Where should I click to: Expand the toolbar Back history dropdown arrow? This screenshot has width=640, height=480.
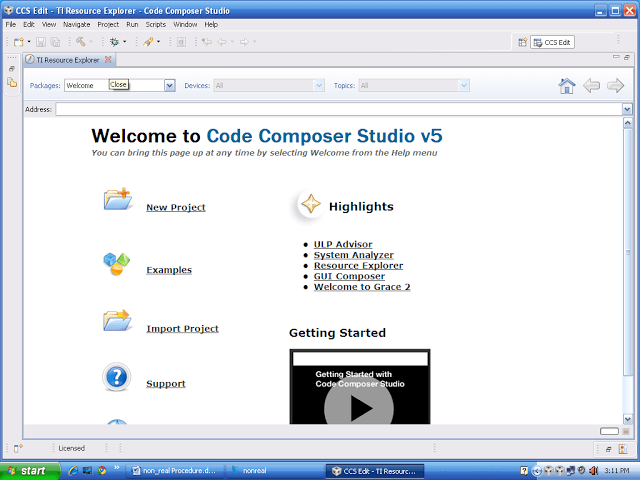tap(232, 42)
